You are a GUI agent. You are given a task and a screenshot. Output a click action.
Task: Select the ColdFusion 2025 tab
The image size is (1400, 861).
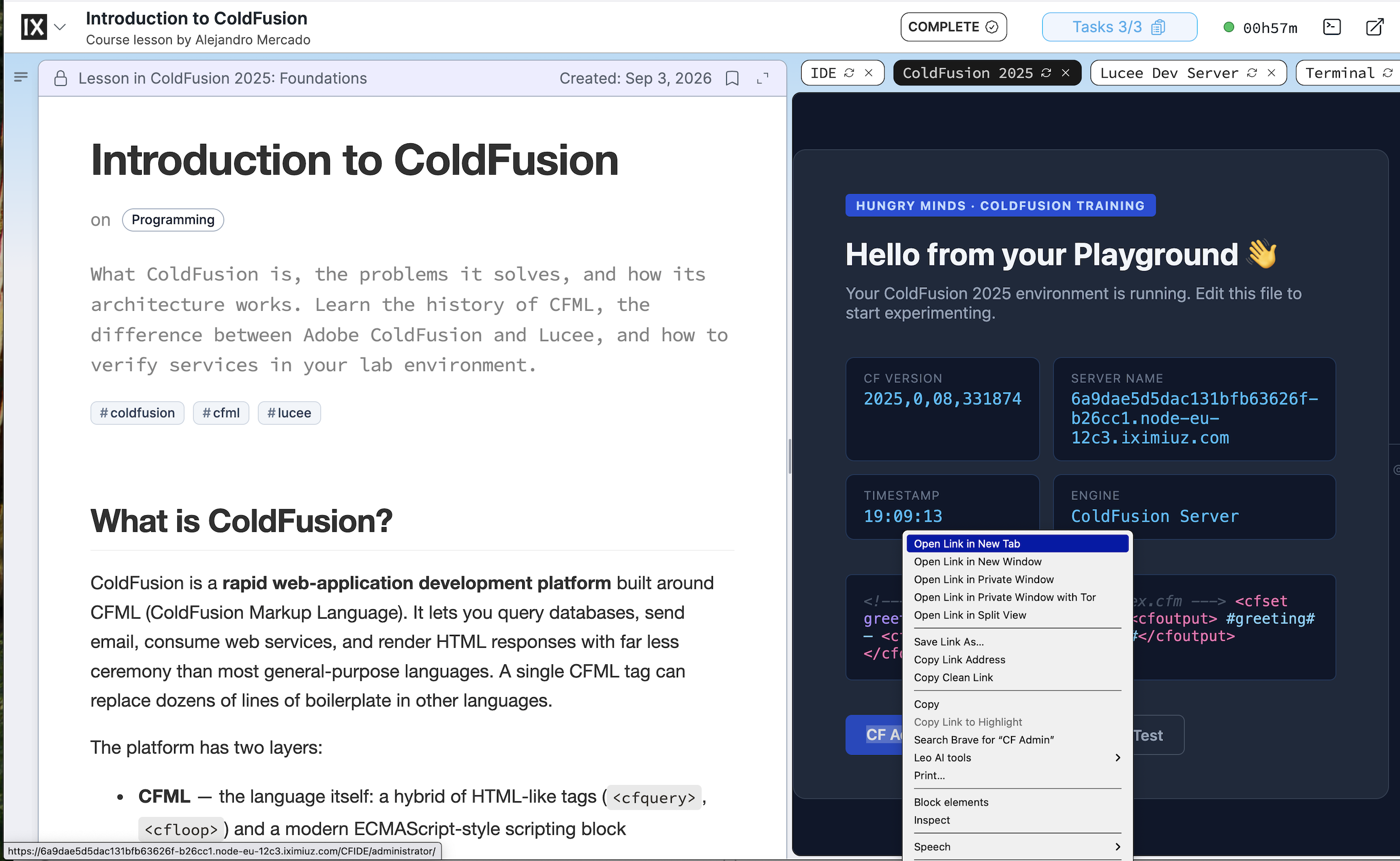[x=968, y=73]
